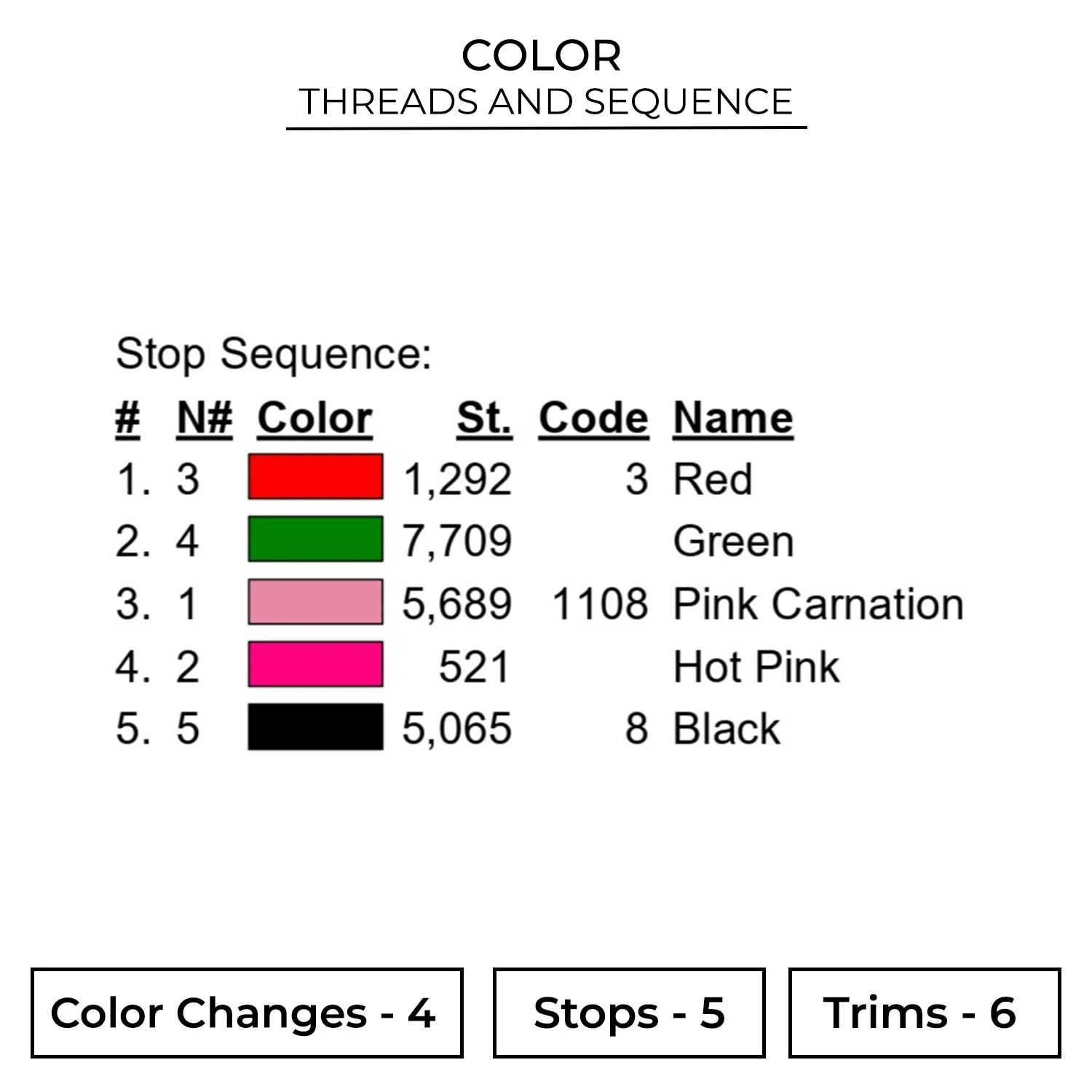
Task: Click the Name column header
Action: 732,419
